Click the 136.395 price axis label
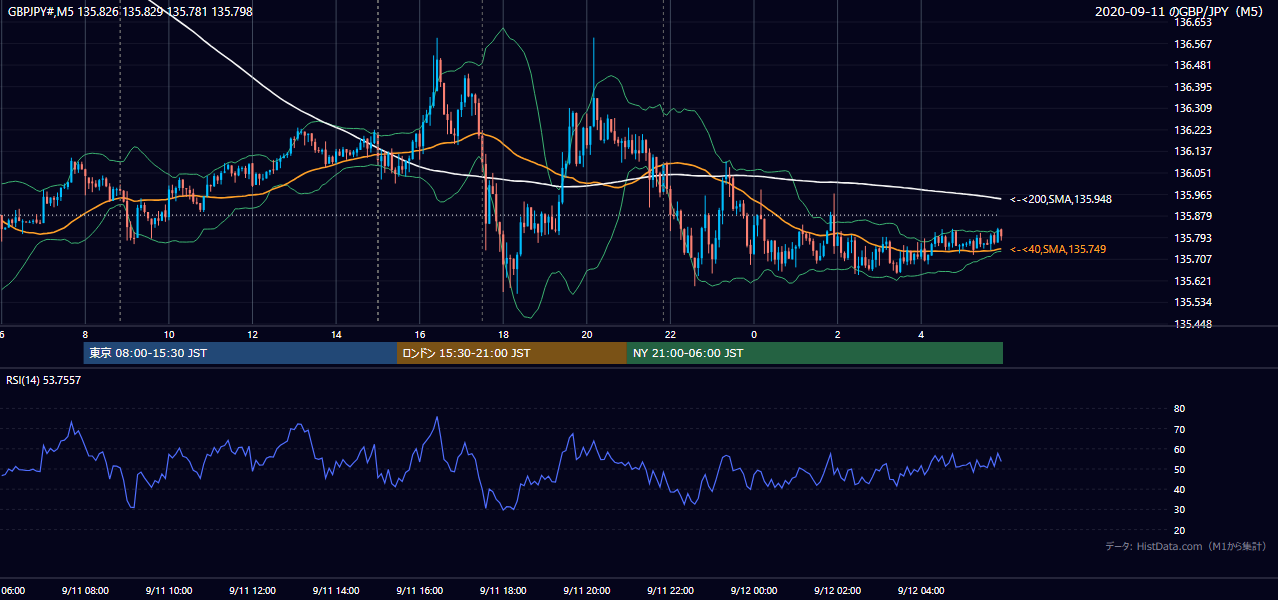 1193,87
